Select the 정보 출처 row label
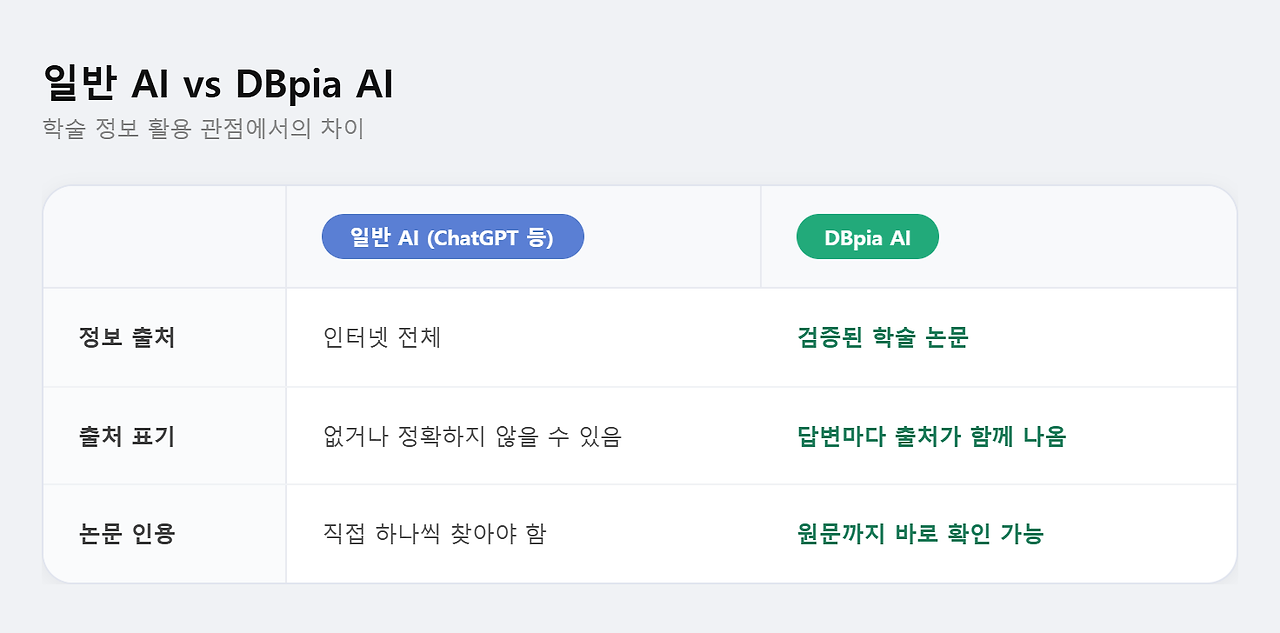This screenshot has width=1280, height=633. (x=127, y=338)
